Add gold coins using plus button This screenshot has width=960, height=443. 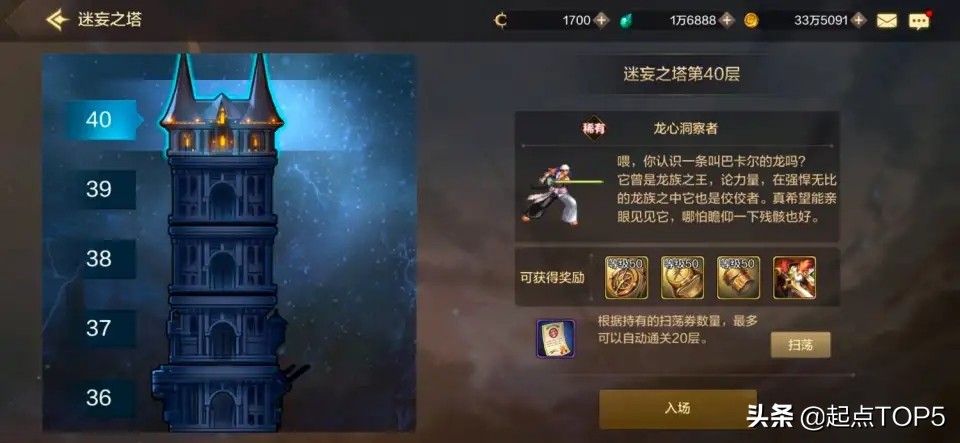tap(859, 20)
